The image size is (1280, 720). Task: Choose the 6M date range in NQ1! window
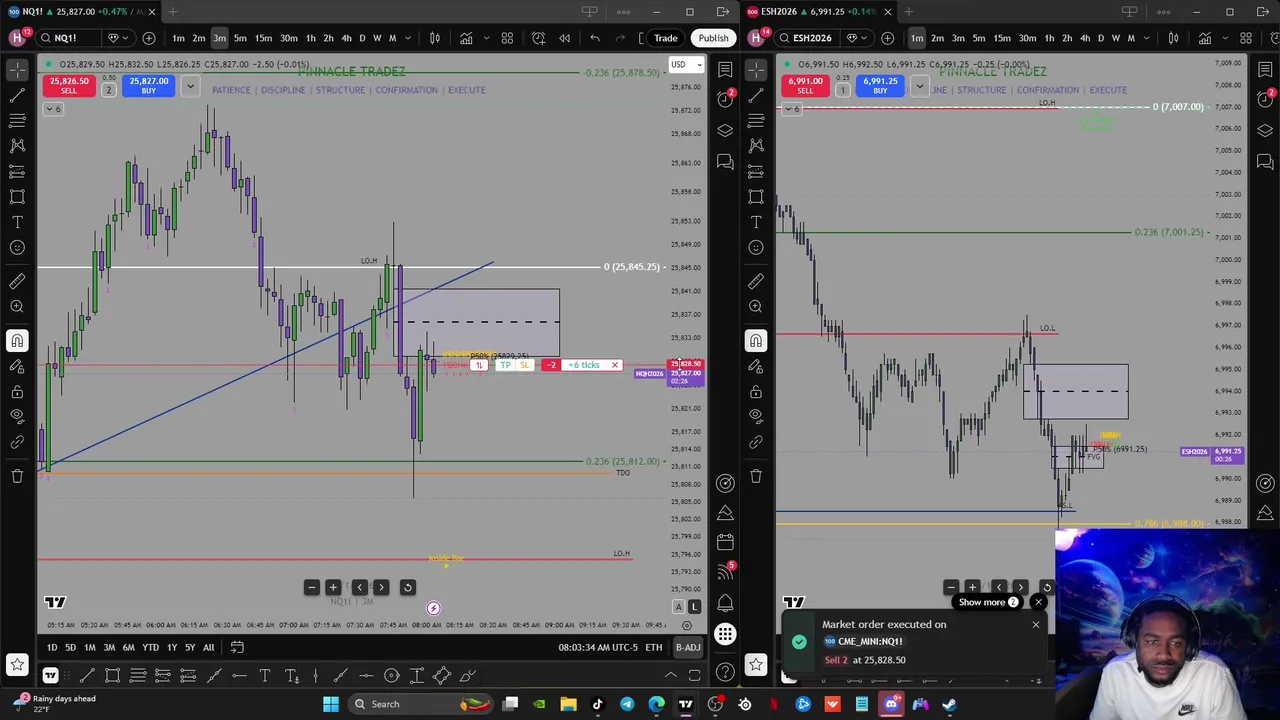[x=128, y=648]
